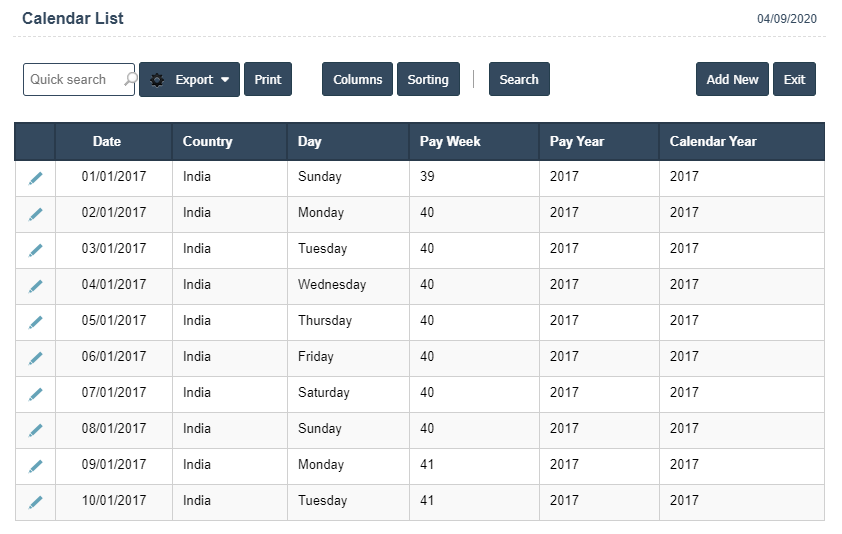Click the Print button

pyautogui.click(x=267, y=80)
